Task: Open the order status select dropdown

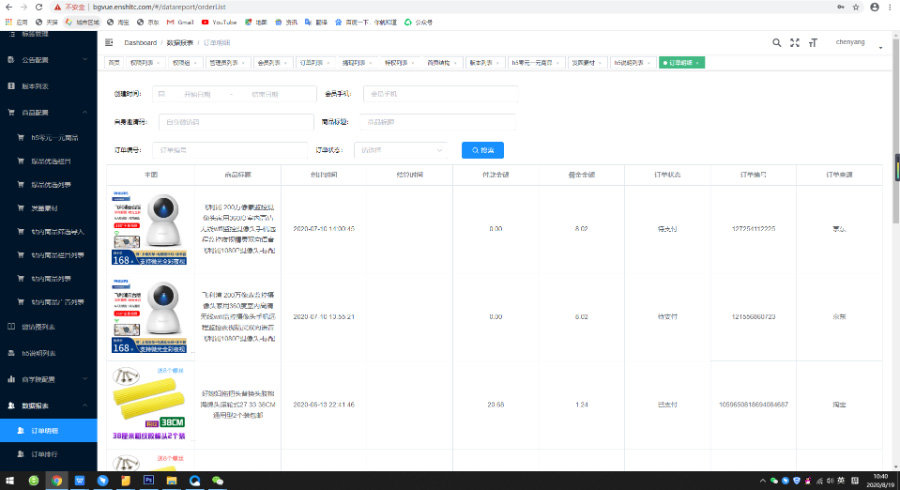Action: tap(401, 150)
